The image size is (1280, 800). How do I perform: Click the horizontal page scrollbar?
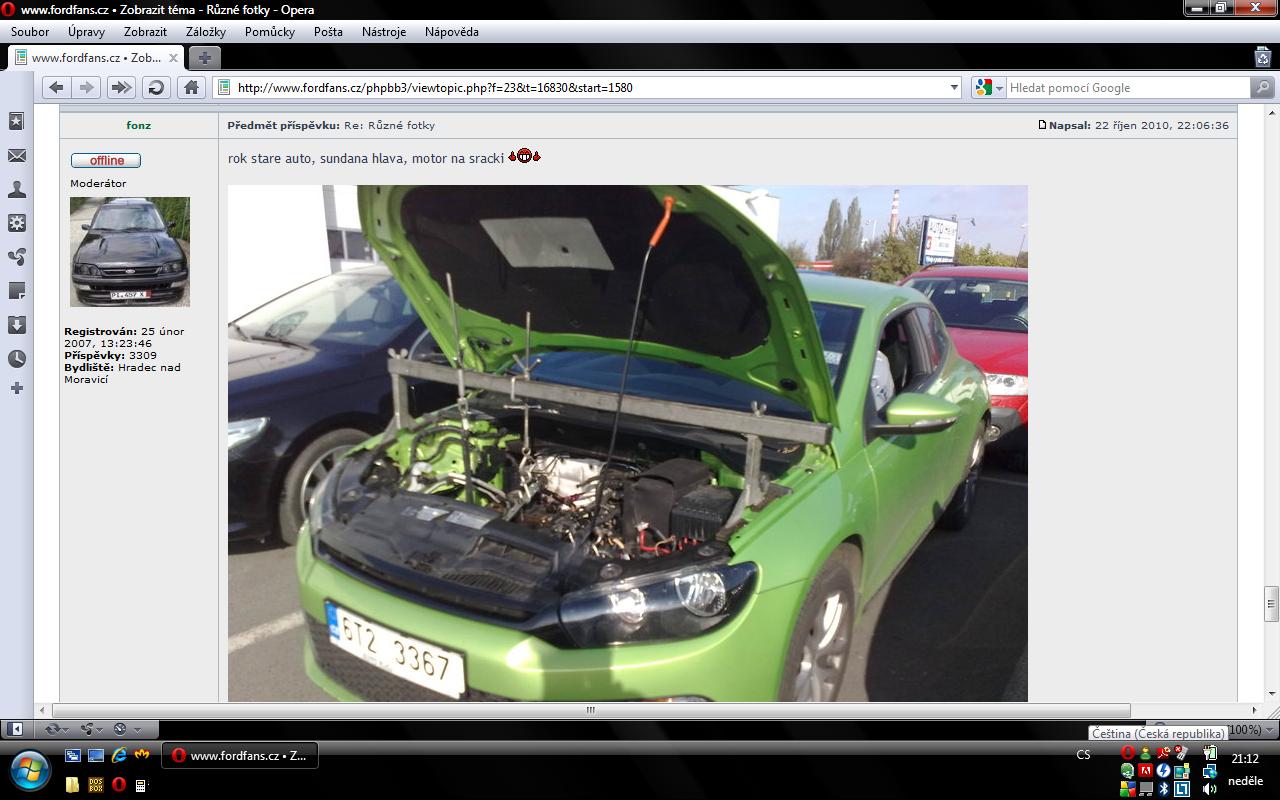tap(589, 710)
